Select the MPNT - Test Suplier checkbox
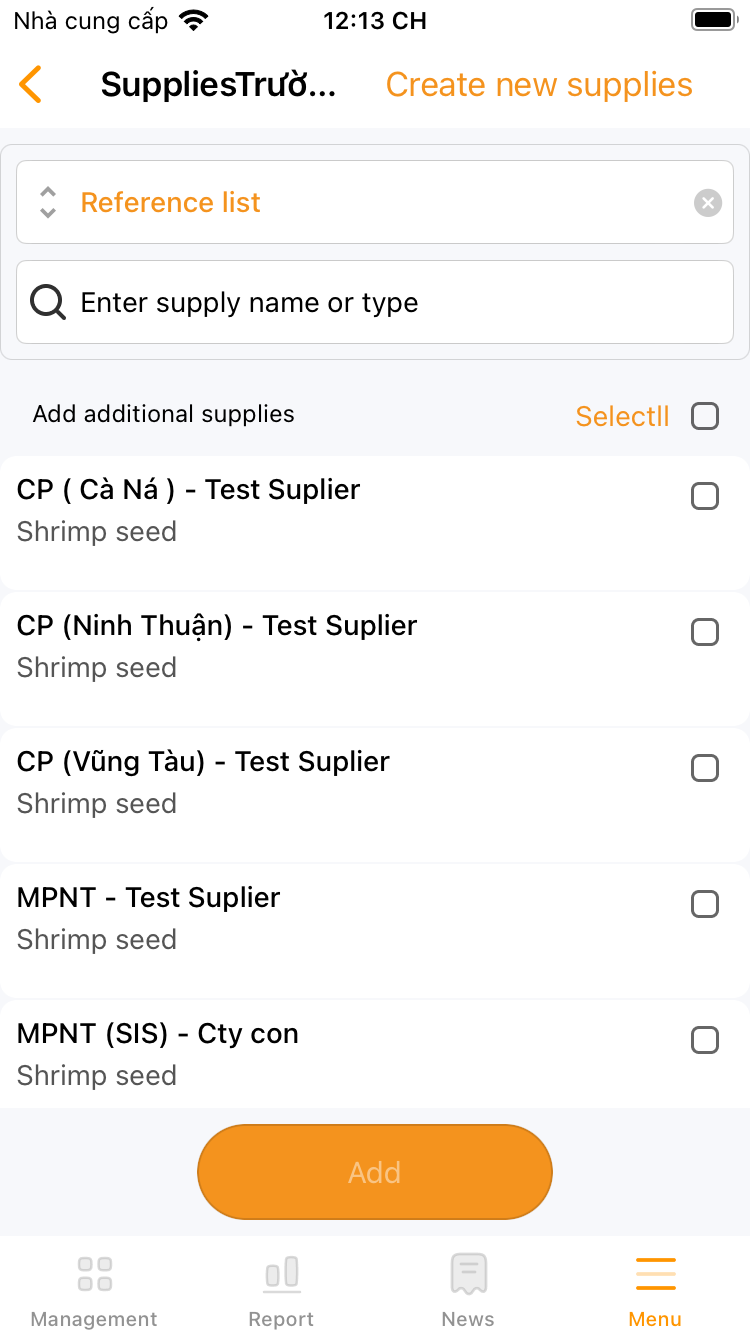The image size is (750, 1334). pyautogui.click(x=705, y=904)
